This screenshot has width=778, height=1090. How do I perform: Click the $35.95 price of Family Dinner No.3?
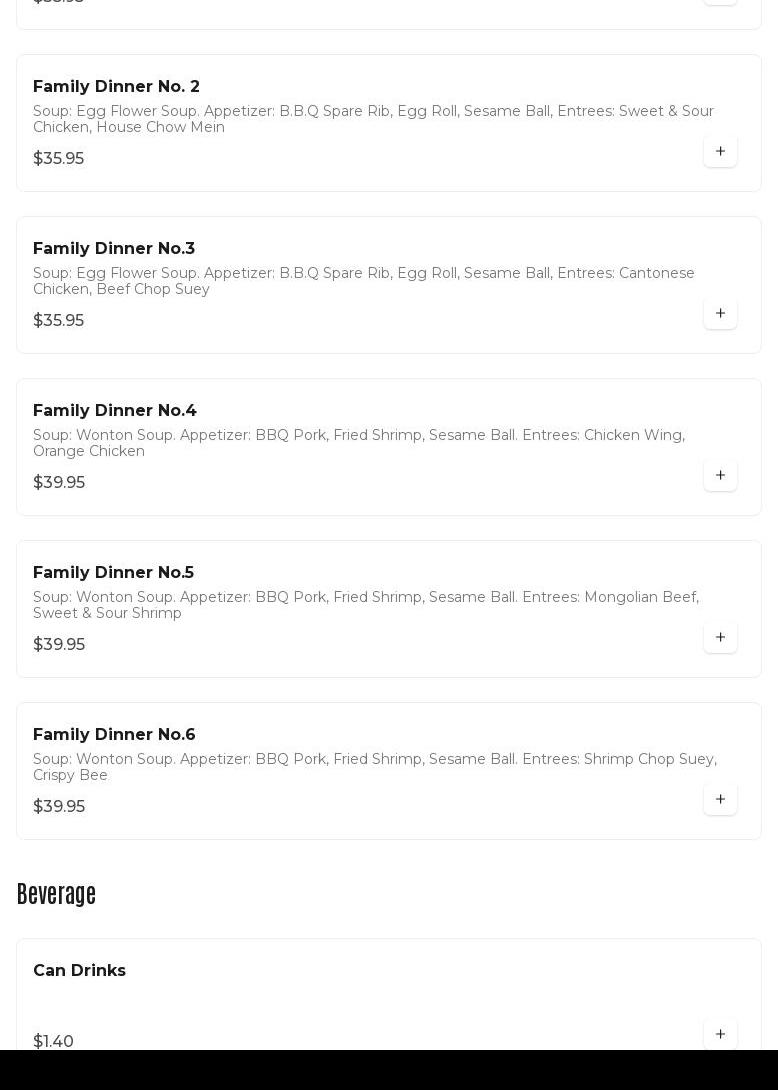point(58,321)
